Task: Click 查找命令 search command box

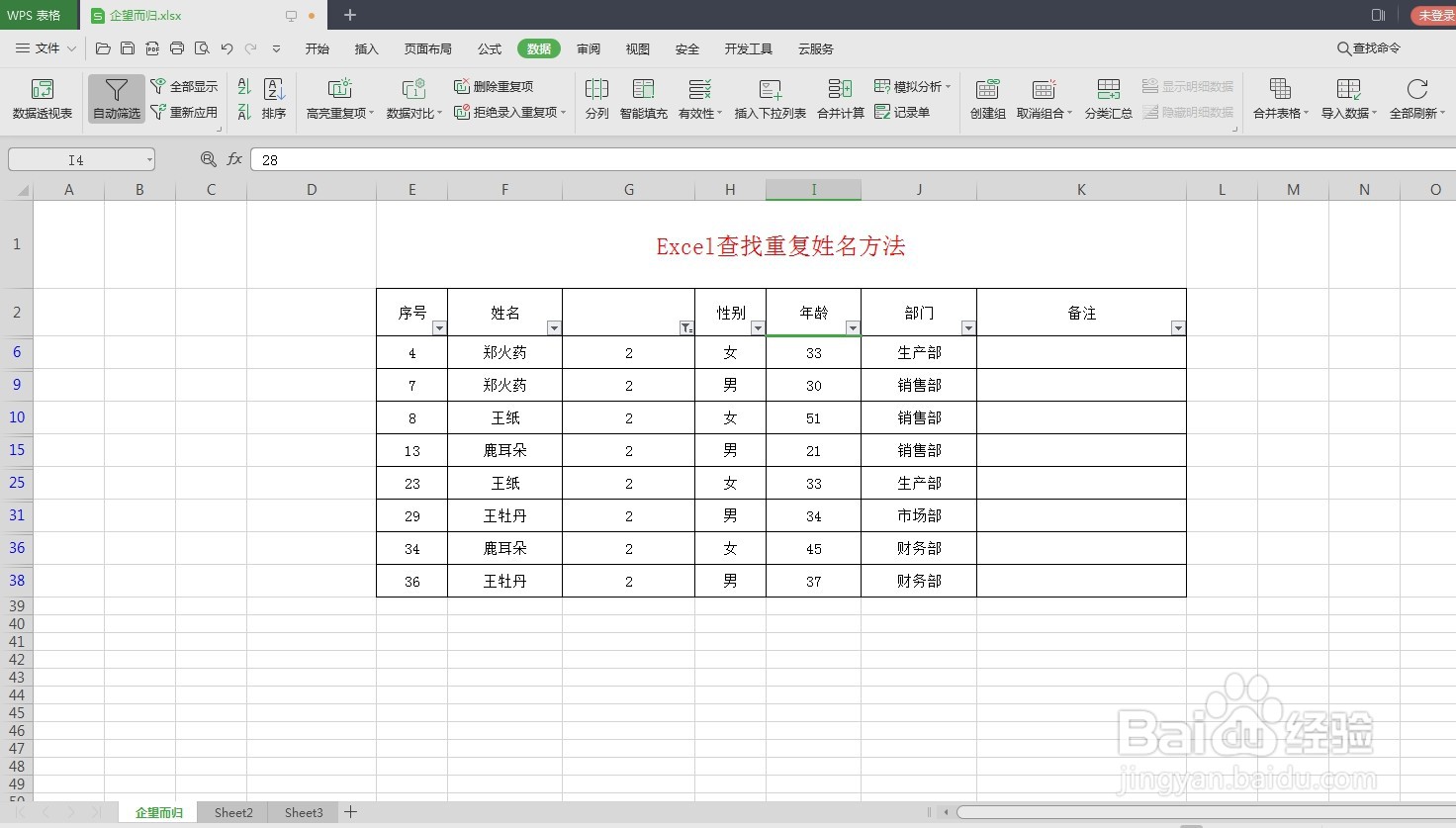Action: (x=1369, y=48)
